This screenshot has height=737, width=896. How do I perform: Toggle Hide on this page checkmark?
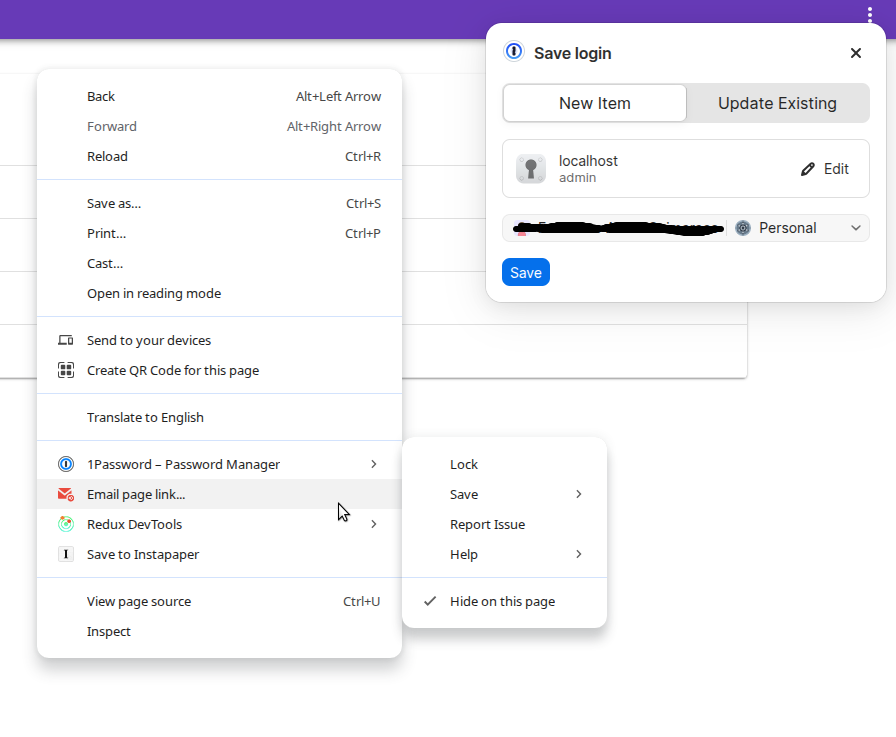coord(430,601)
